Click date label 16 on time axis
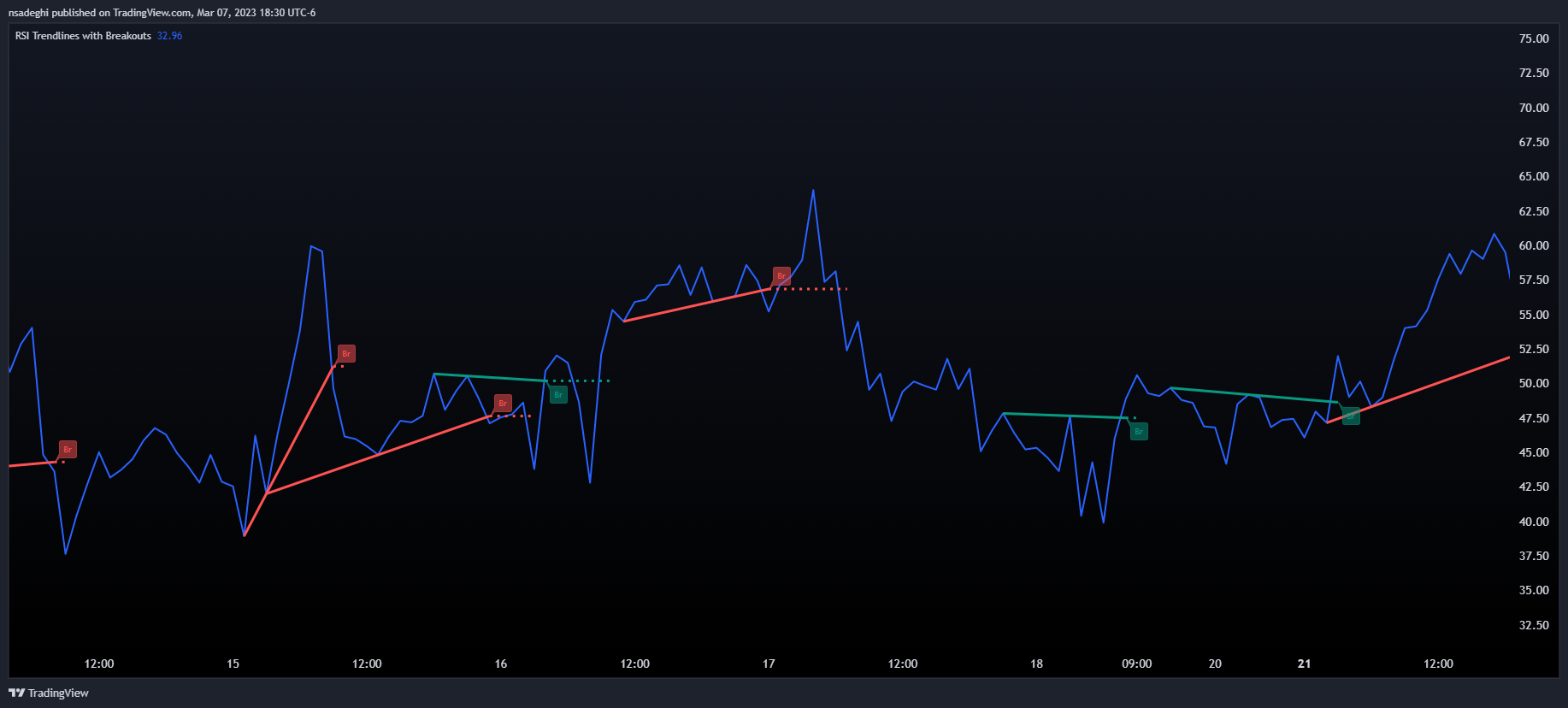1568x708 pixels. 501,664
